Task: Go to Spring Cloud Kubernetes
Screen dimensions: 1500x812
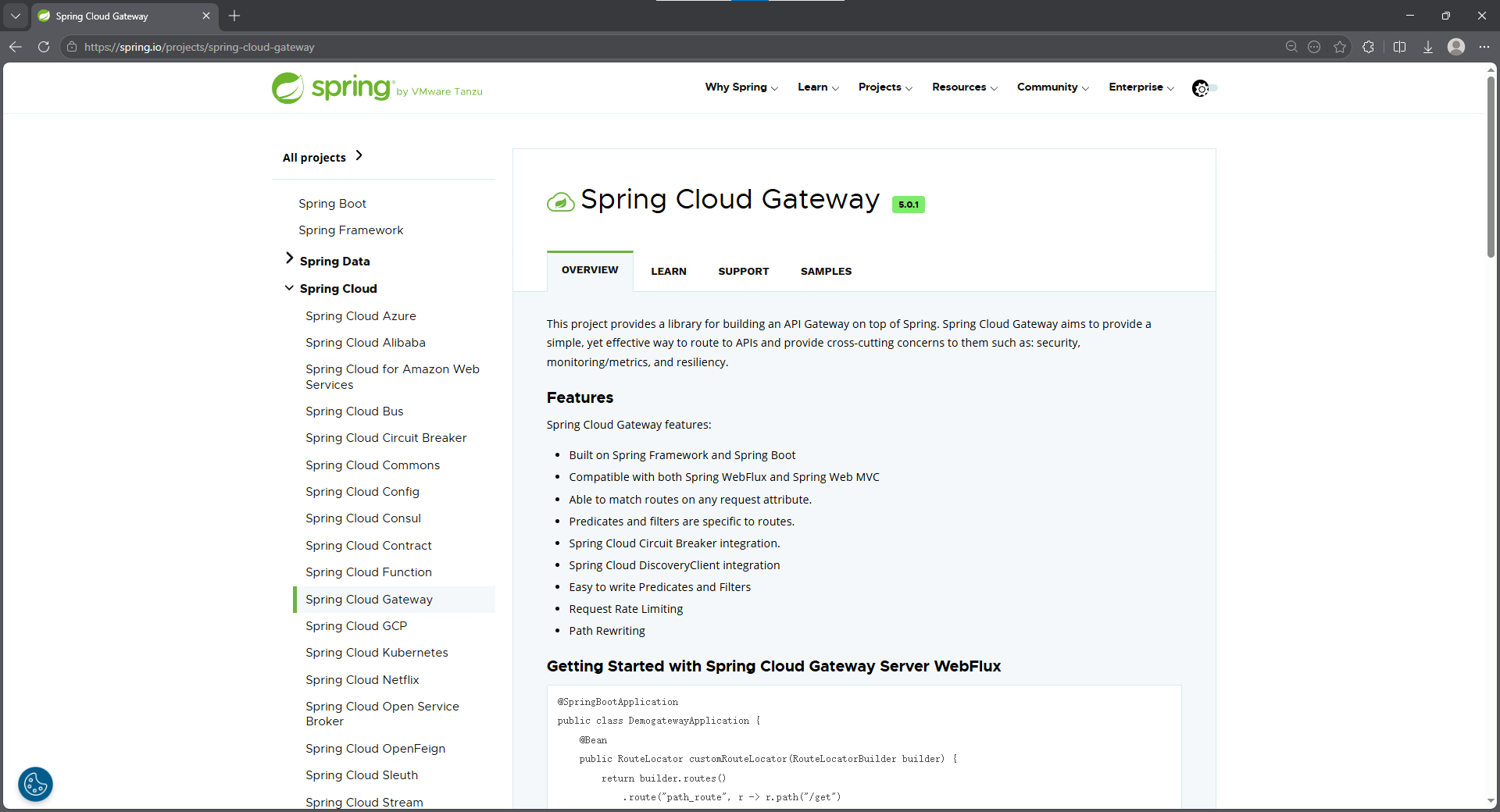Action: pyautogui.click(x=377, y=653)
